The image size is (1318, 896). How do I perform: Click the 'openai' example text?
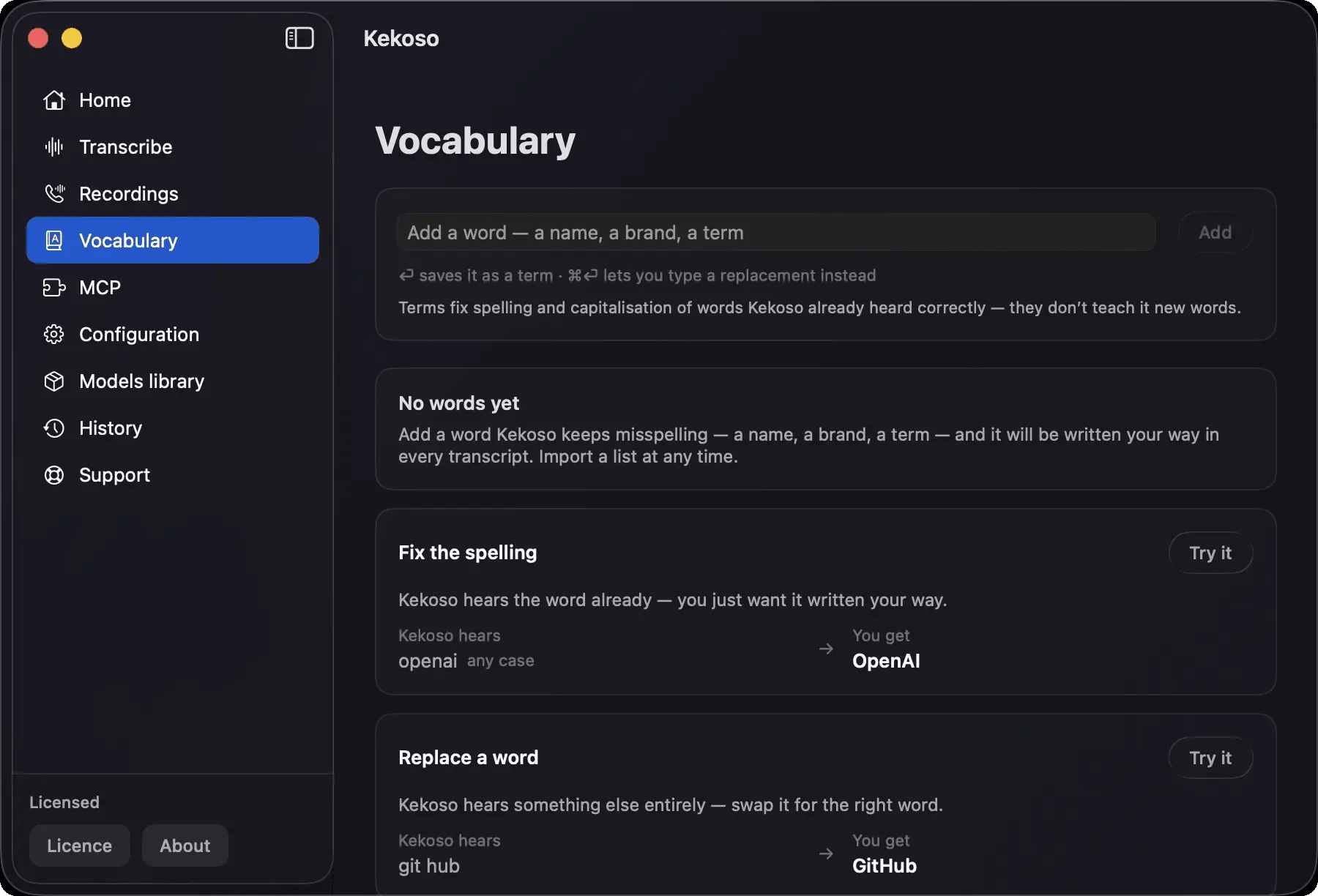428,661
